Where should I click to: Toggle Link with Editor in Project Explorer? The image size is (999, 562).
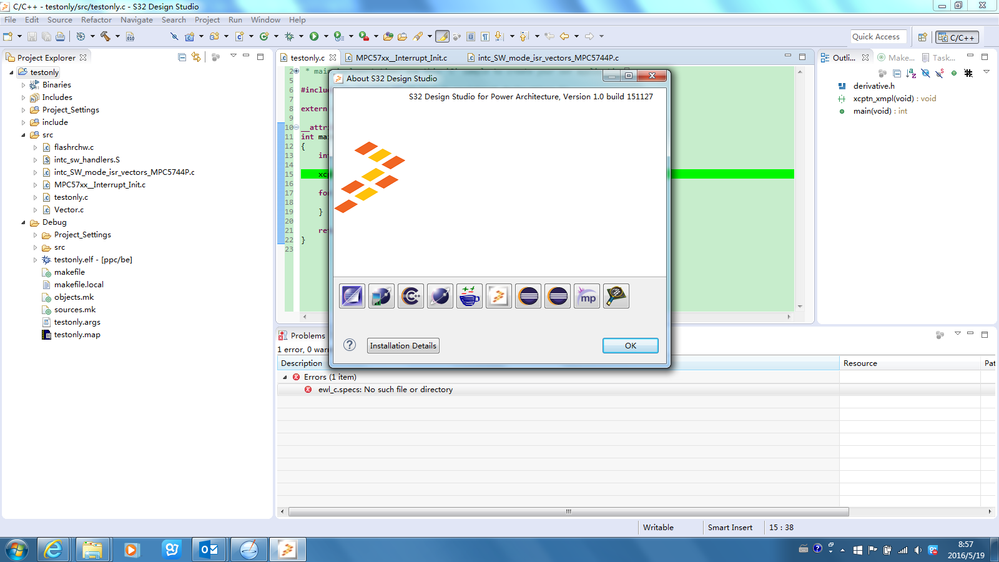pyautogui.click(x=196, y=57)
